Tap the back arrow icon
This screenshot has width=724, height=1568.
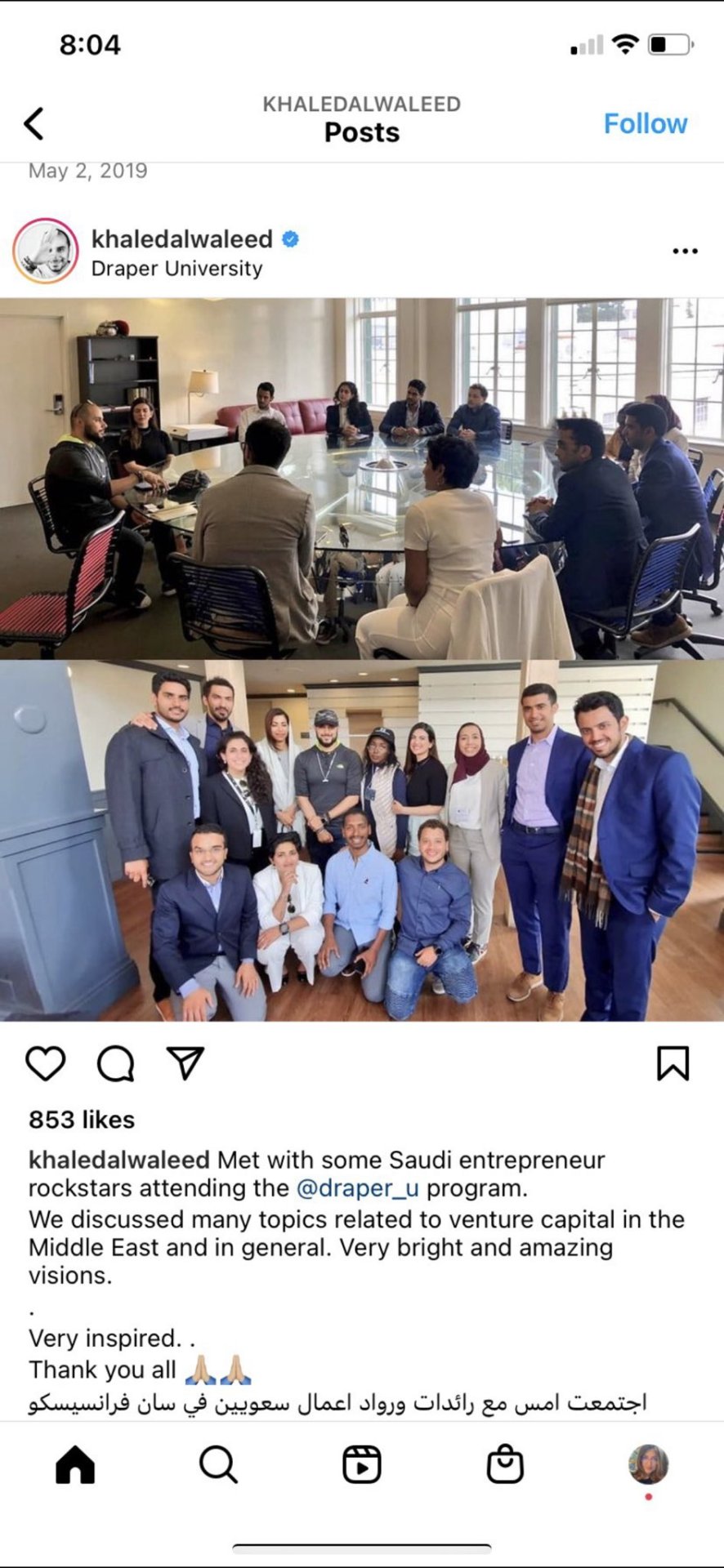(x=34, y=123)
